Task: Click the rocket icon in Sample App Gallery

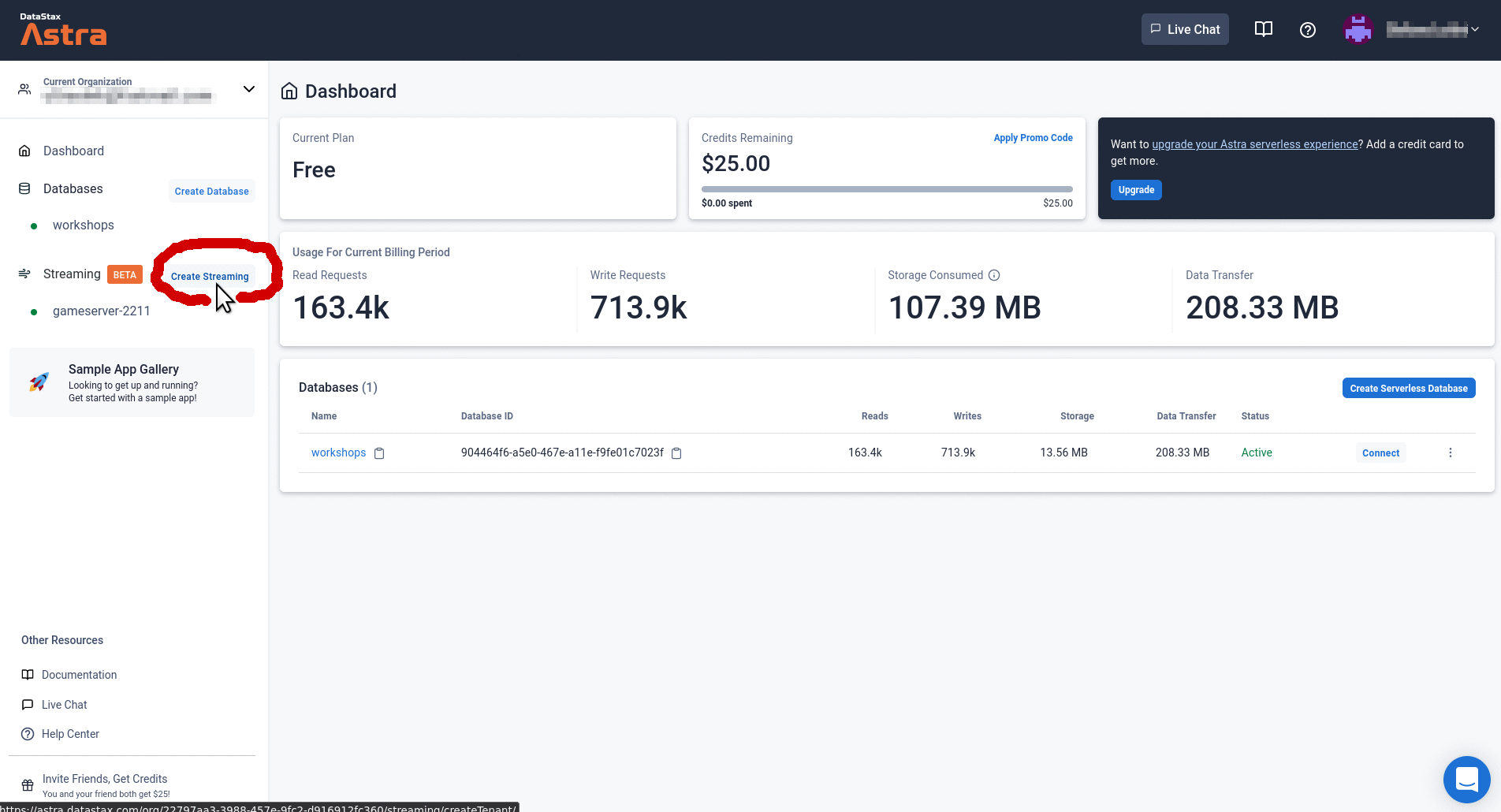Action: tap(39, 382)
